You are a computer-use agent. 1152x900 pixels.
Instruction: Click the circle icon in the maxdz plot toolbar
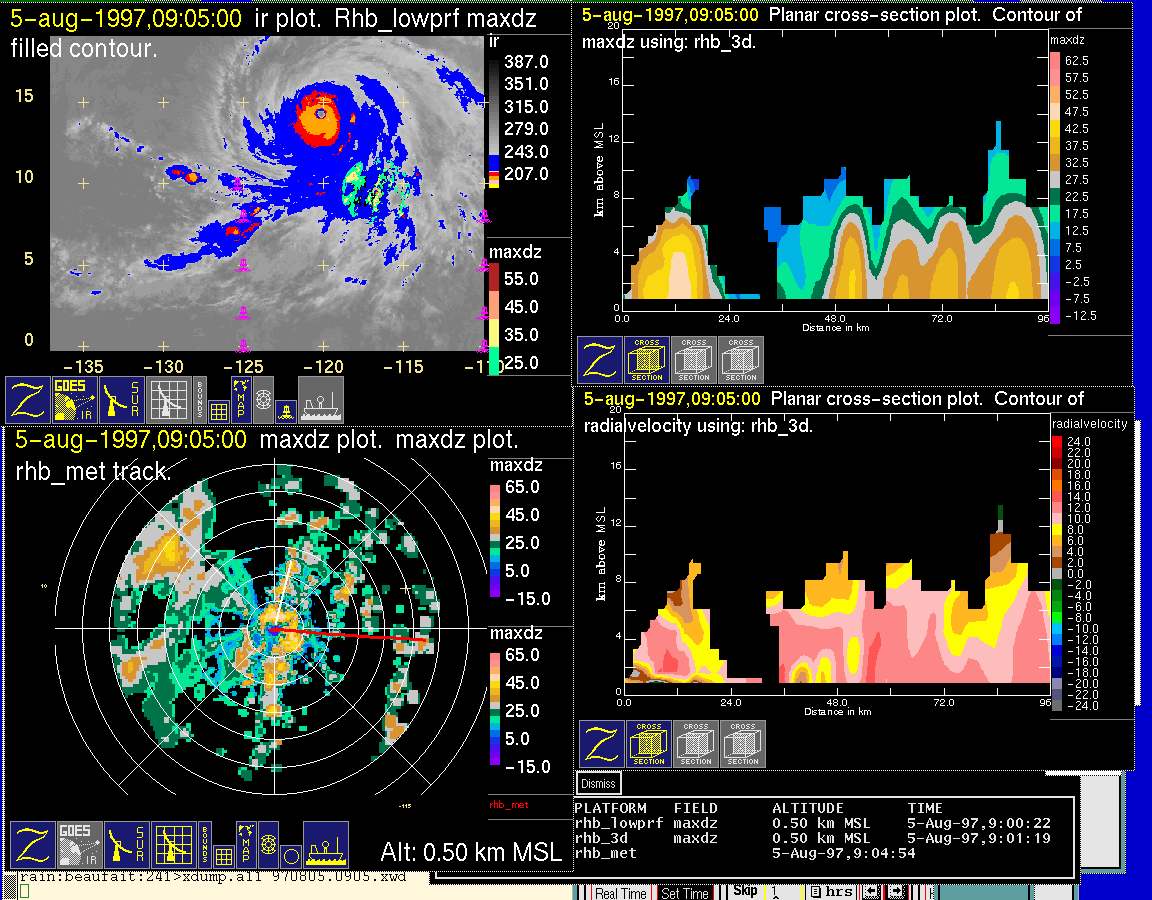pyautogui.click(x=291, y=856)
